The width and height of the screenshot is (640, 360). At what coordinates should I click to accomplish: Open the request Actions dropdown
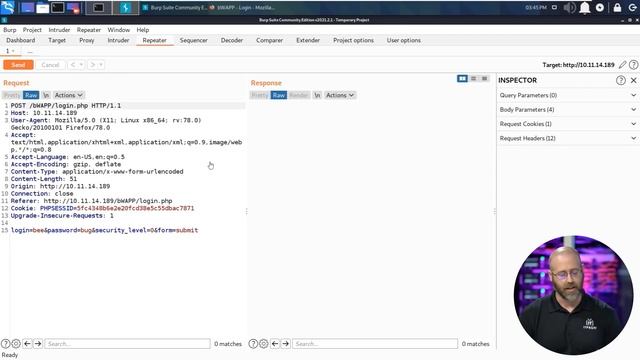(69, 95)
